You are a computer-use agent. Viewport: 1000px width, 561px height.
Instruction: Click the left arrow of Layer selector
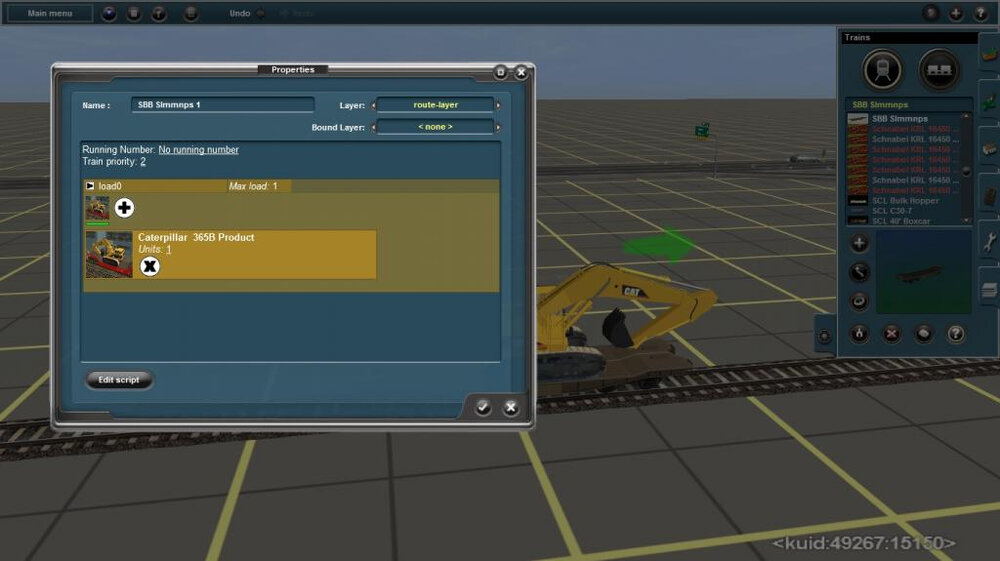click(x=373, y=105)
